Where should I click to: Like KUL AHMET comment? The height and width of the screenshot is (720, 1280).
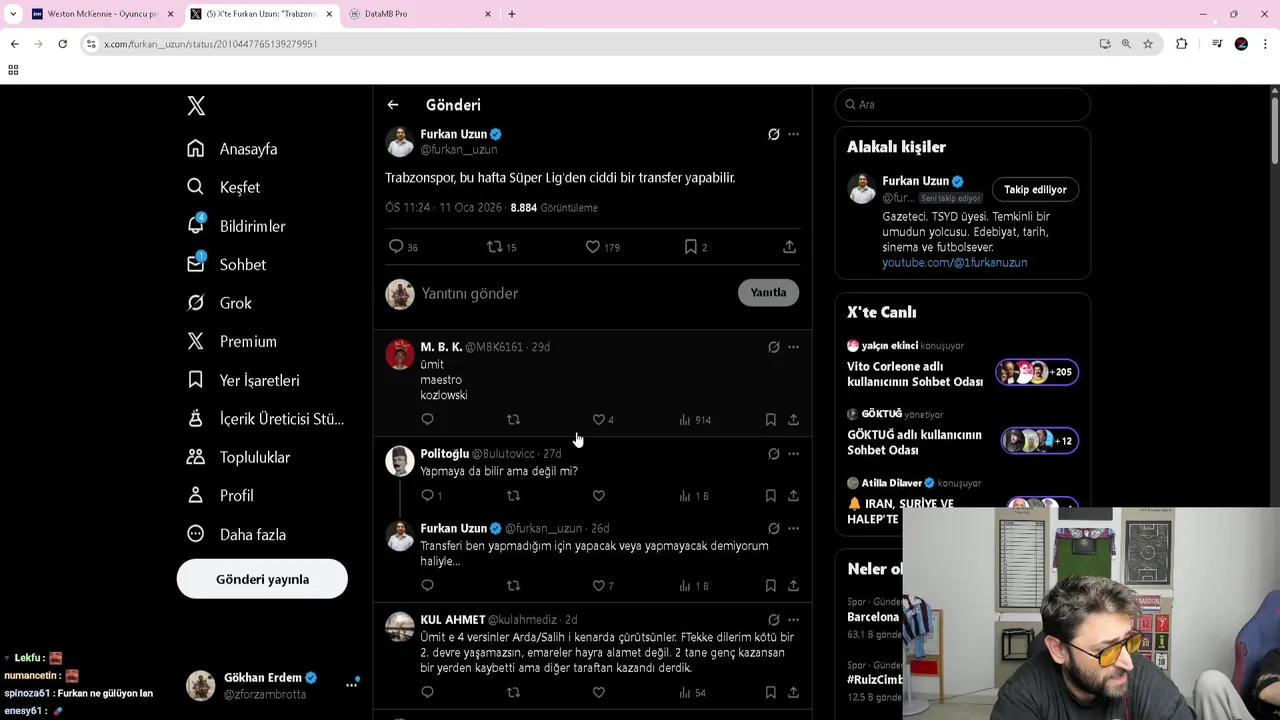point(598,692)
